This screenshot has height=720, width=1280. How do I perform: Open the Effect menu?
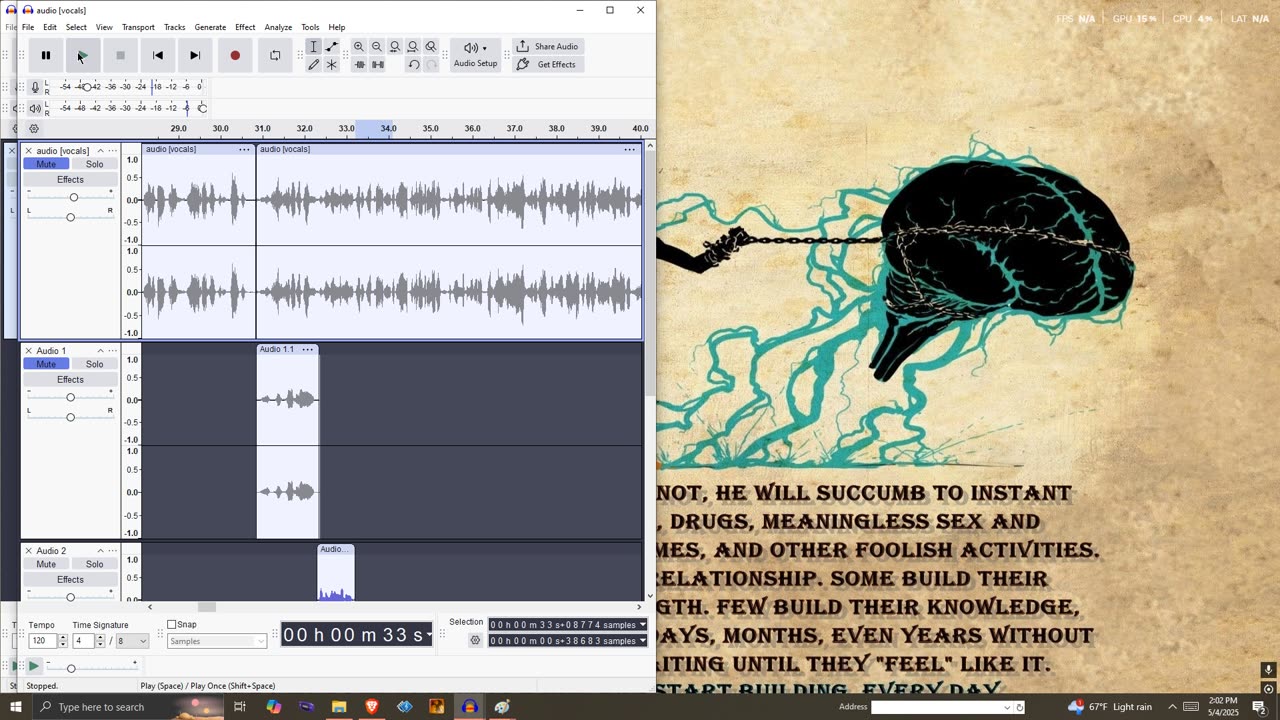[245, 27]
